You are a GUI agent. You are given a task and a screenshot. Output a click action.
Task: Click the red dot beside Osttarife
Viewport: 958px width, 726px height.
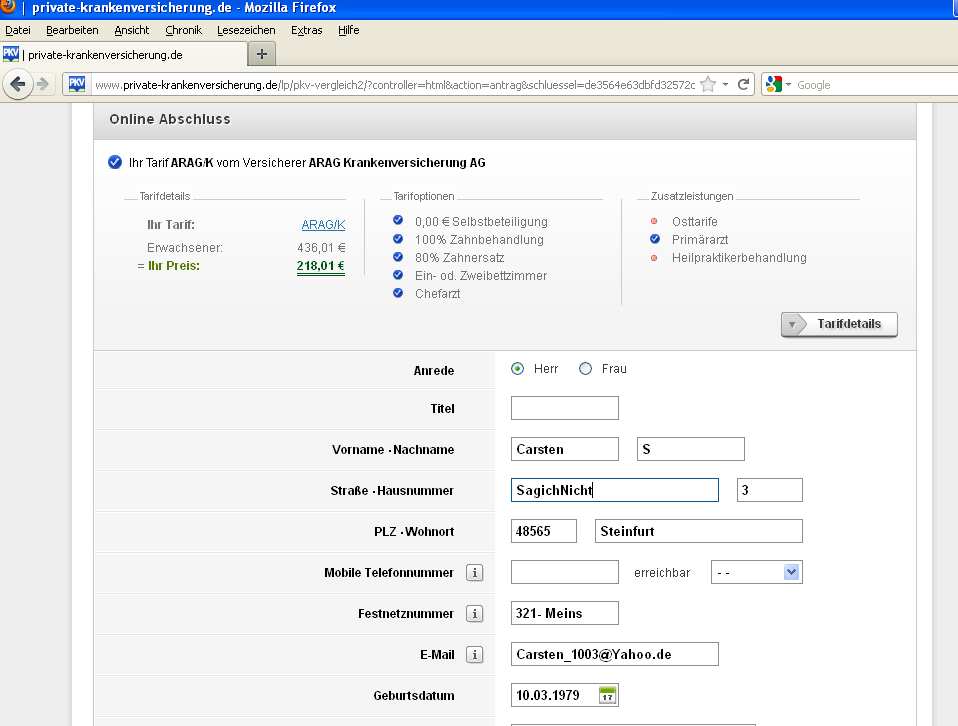pyautogui.click(x=654, y=221)
